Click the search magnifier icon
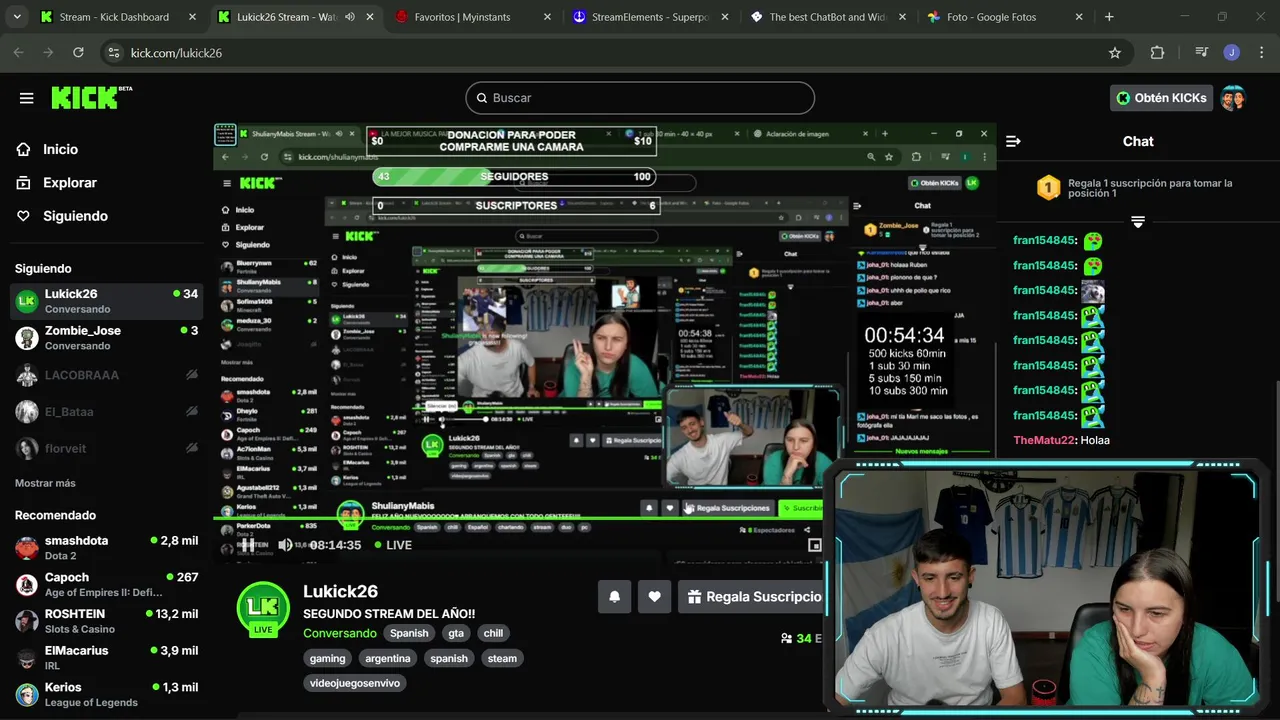1280x720 pixels. coord(482,98)
